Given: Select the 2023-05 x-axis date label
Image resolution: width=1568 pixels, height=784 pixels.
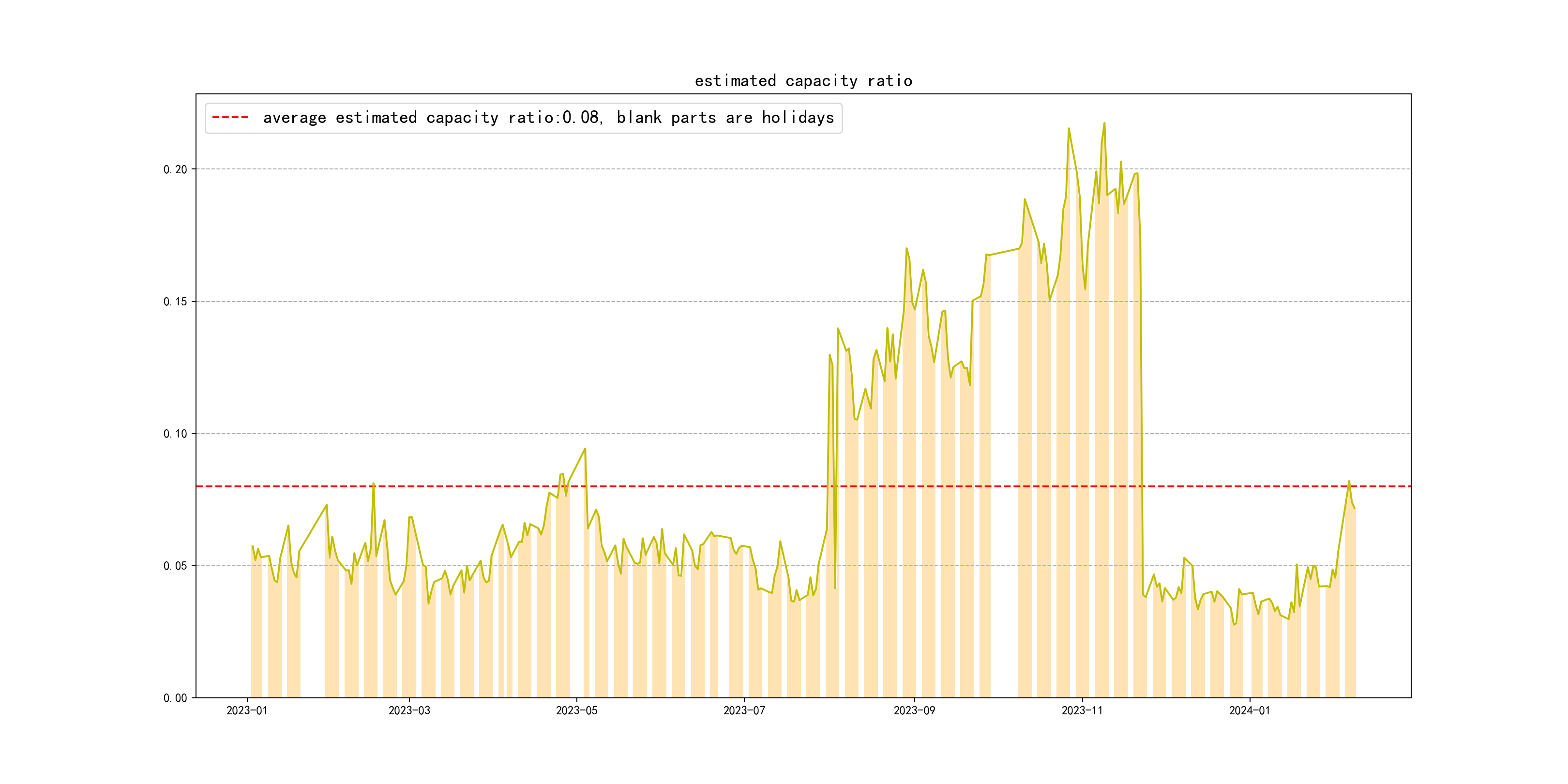Looking at the screenshot, I should point(576,711).
